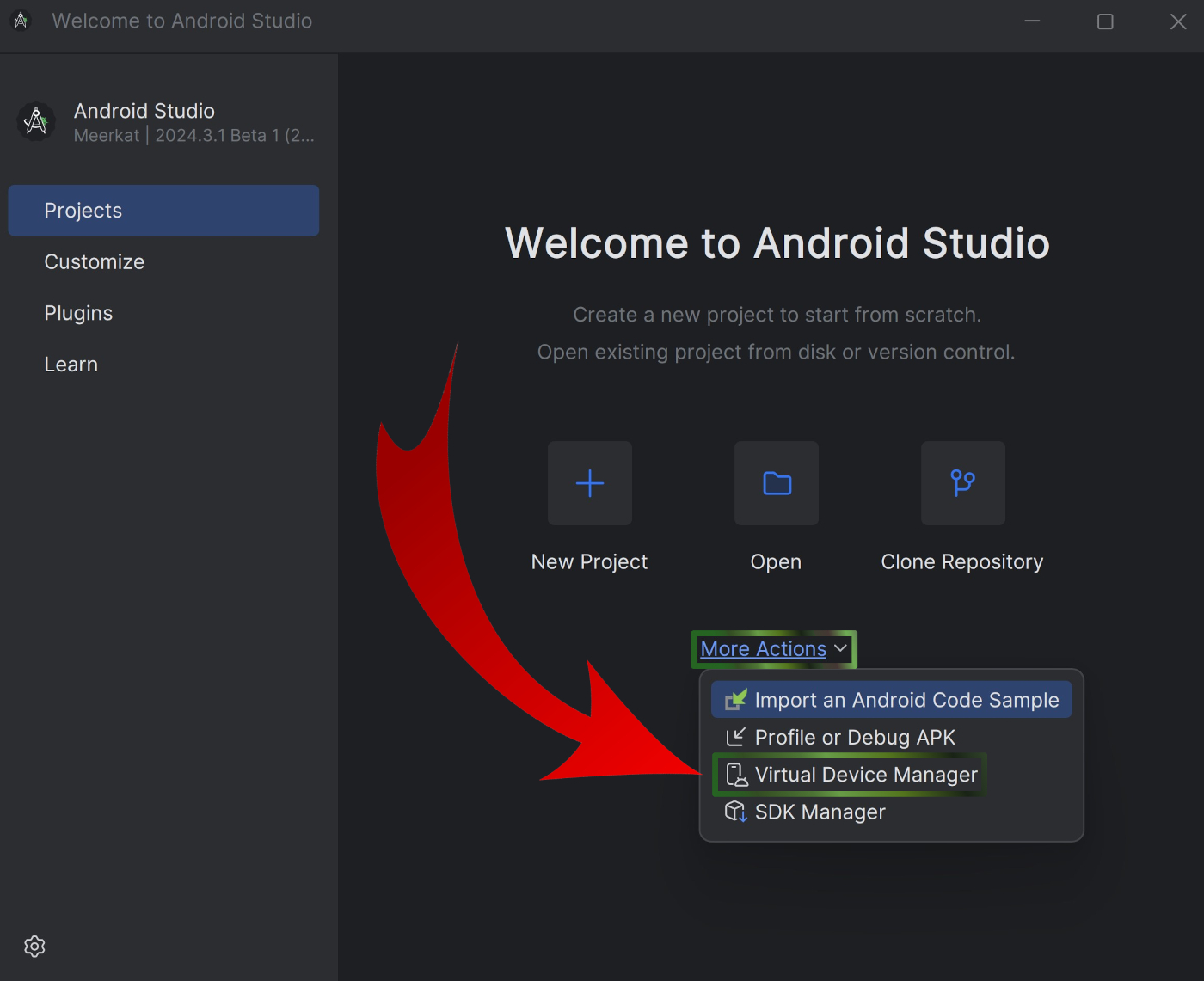This screenshot has height=981, width=1204.
Task: Click the Profile or Debug APK icon
Action: click(x=736, y=738)
